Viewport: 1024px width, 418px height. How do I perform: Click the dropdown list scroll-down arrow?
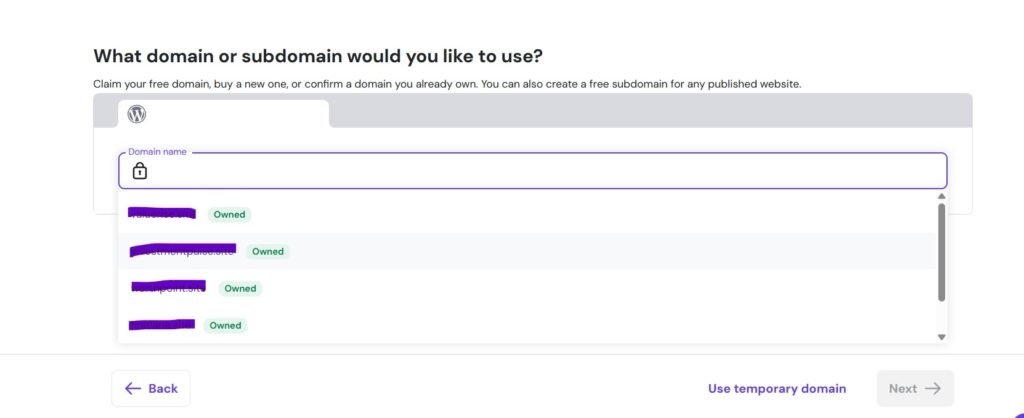click(x=941, y=337)
